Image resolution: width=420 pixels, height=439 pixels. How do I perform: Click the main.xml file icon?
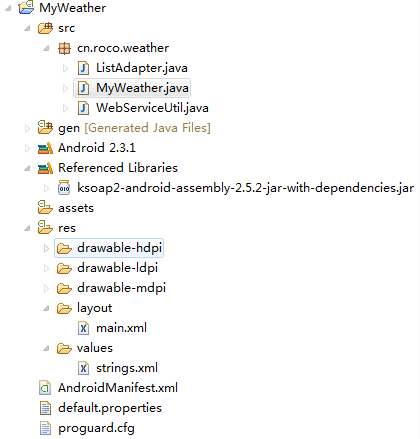(83, 328)
